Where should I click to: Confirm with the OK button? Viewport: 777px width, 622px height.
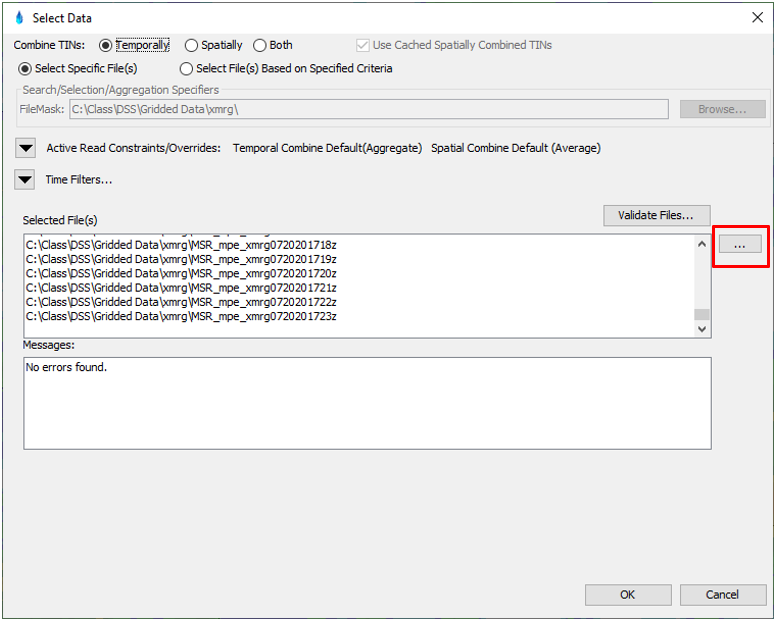click(x=628, y=595)
